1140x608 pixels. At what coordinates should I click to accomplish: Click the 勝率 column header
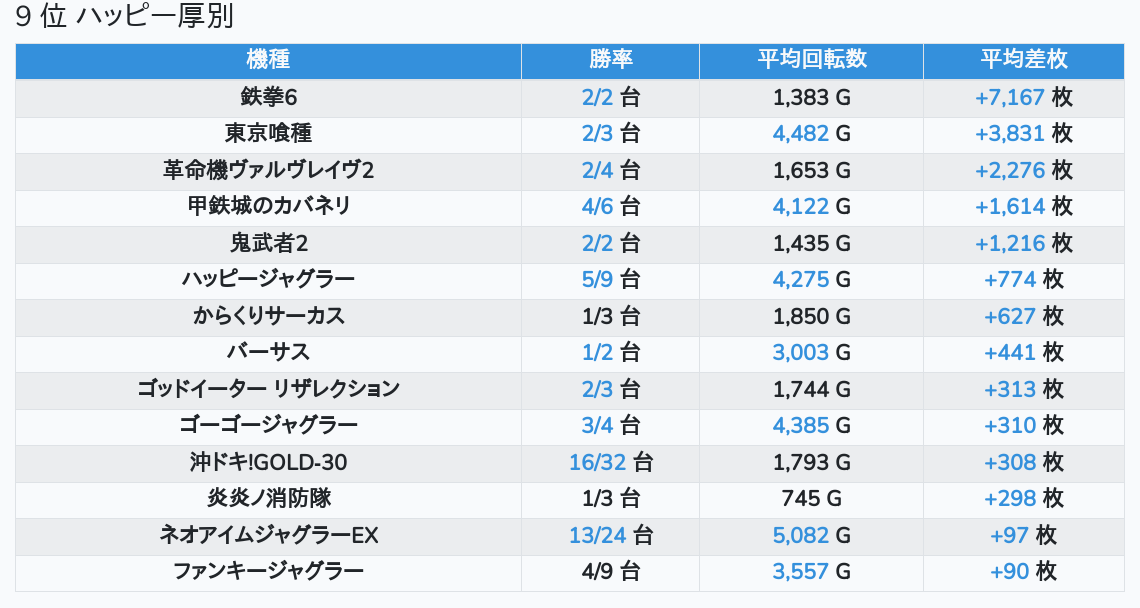pos(610,60)
